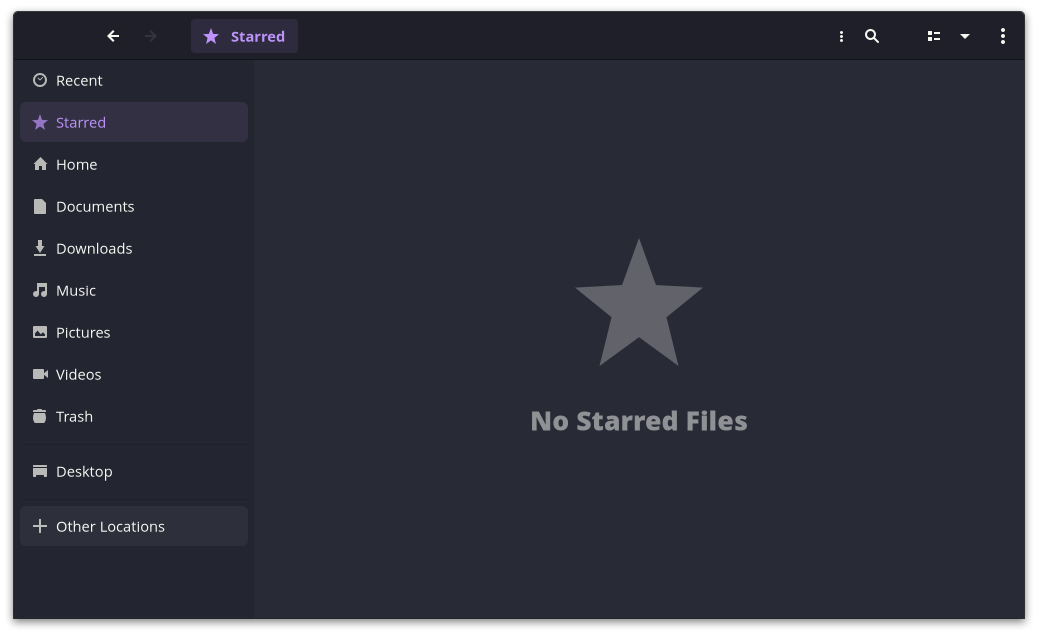Open the Desktop folder
Screen dimensions: 1038x635
pyautogui.click(x=84, y=471)
